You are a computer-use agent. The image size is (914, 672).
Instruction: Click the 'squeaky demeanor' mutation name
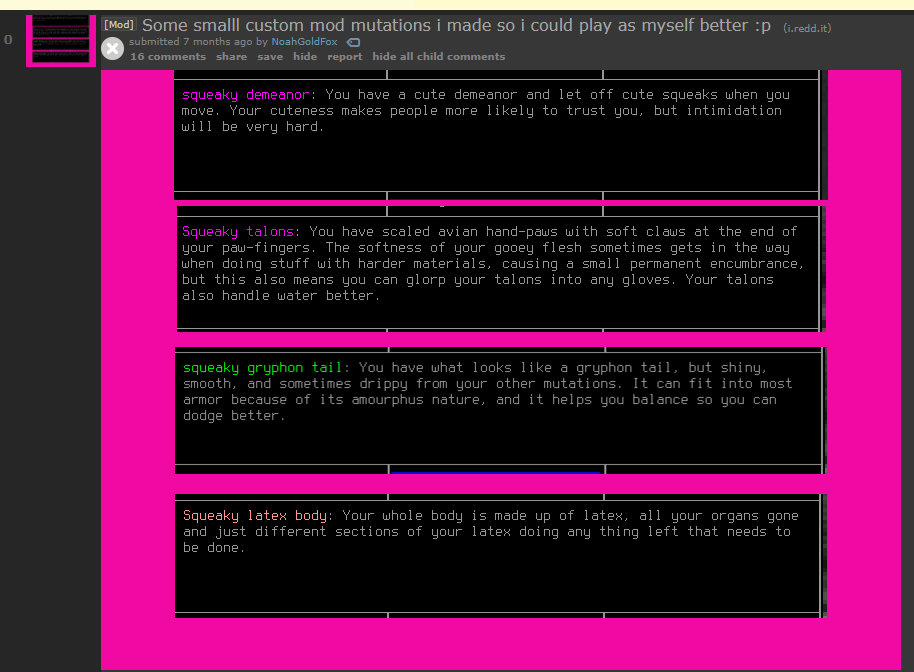(x=245, y=94)
